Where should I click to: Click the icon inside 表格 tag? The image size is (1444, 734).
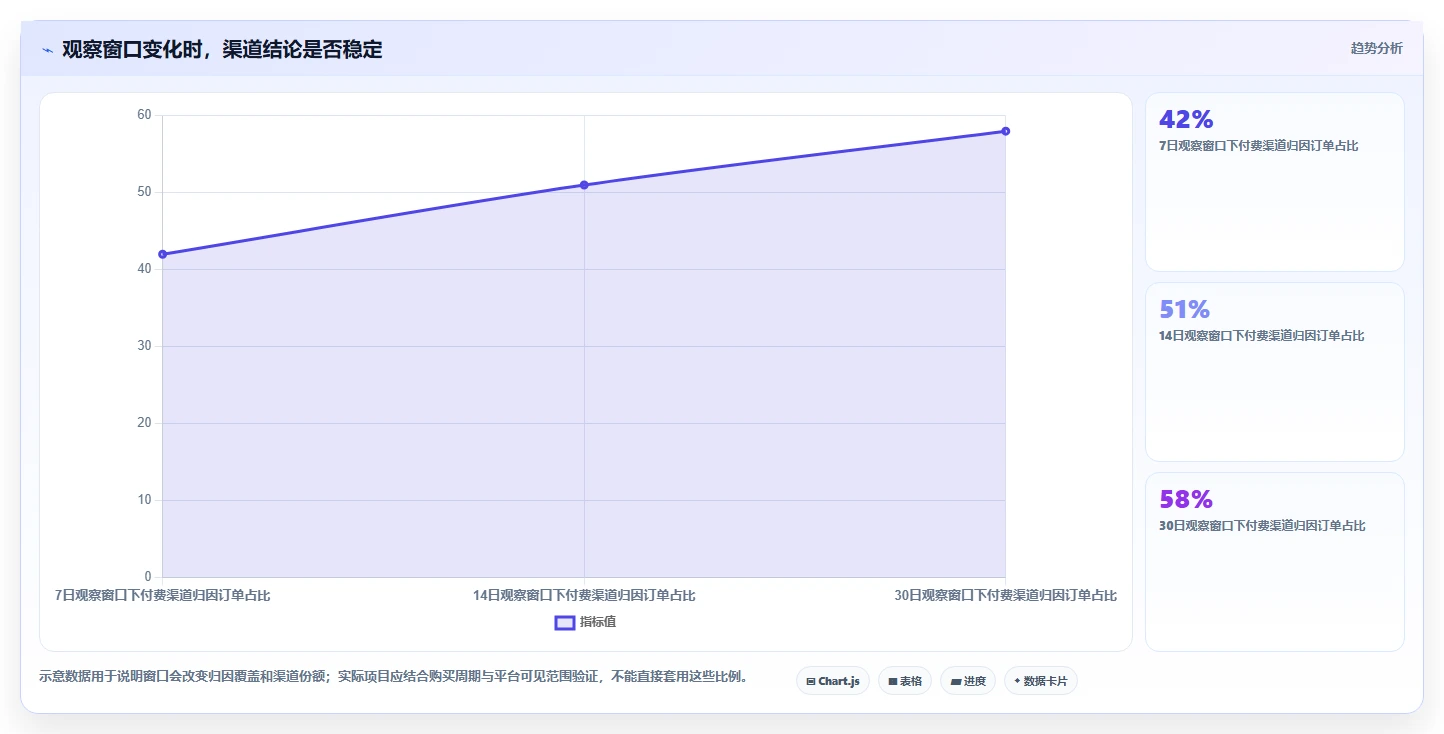892,682
